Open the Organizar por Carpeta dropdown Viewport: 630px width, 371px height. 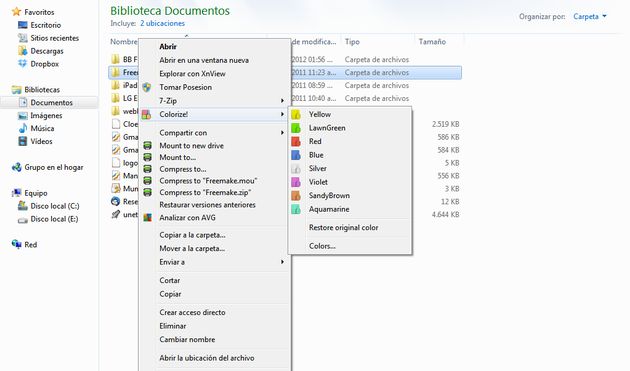tap(590, 16)
